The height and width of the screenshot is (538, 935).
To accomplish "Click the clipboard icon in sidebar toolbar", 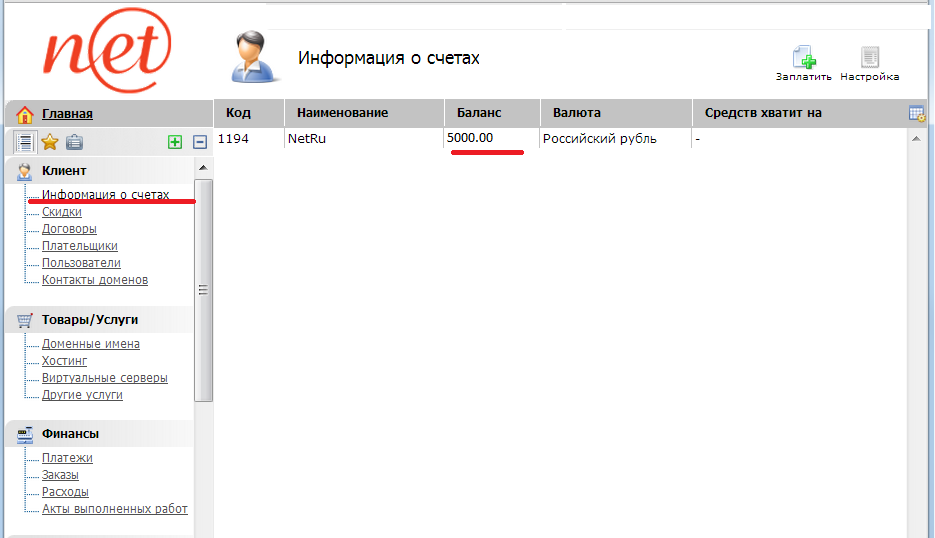I will [x=74, y=142].
